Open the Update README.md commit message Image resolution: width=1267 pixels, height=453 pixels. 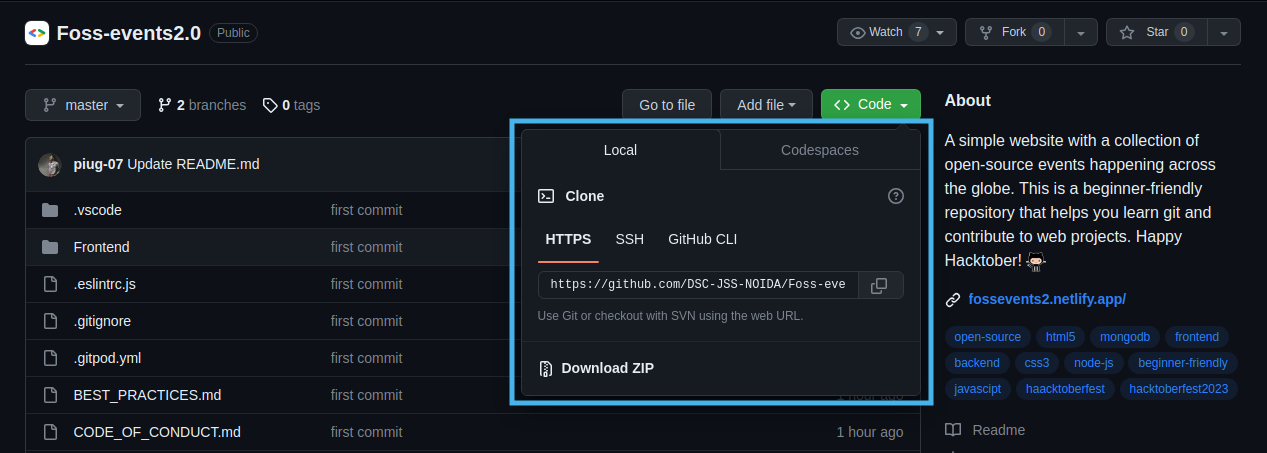click(x=193, y=164)
